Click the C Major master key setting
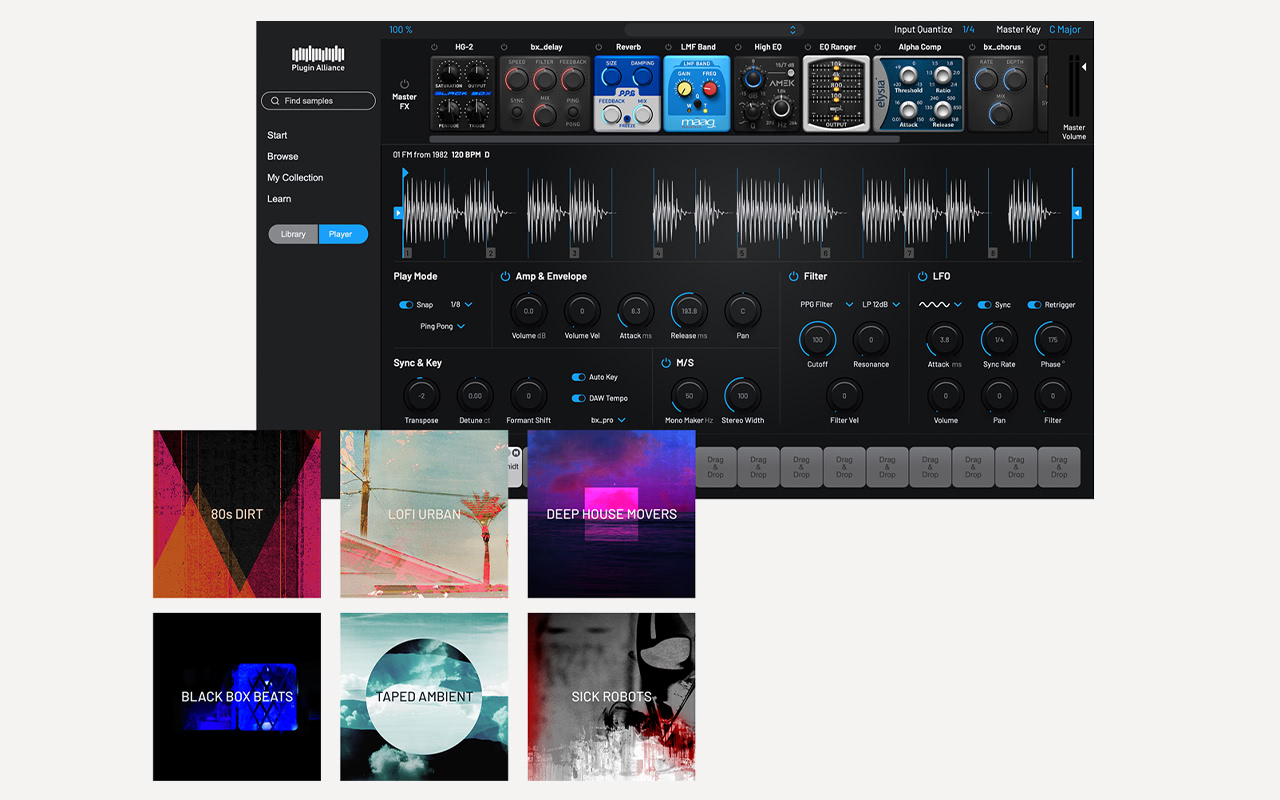Screen dimensions: 1280x800 tap(1064, 29)
